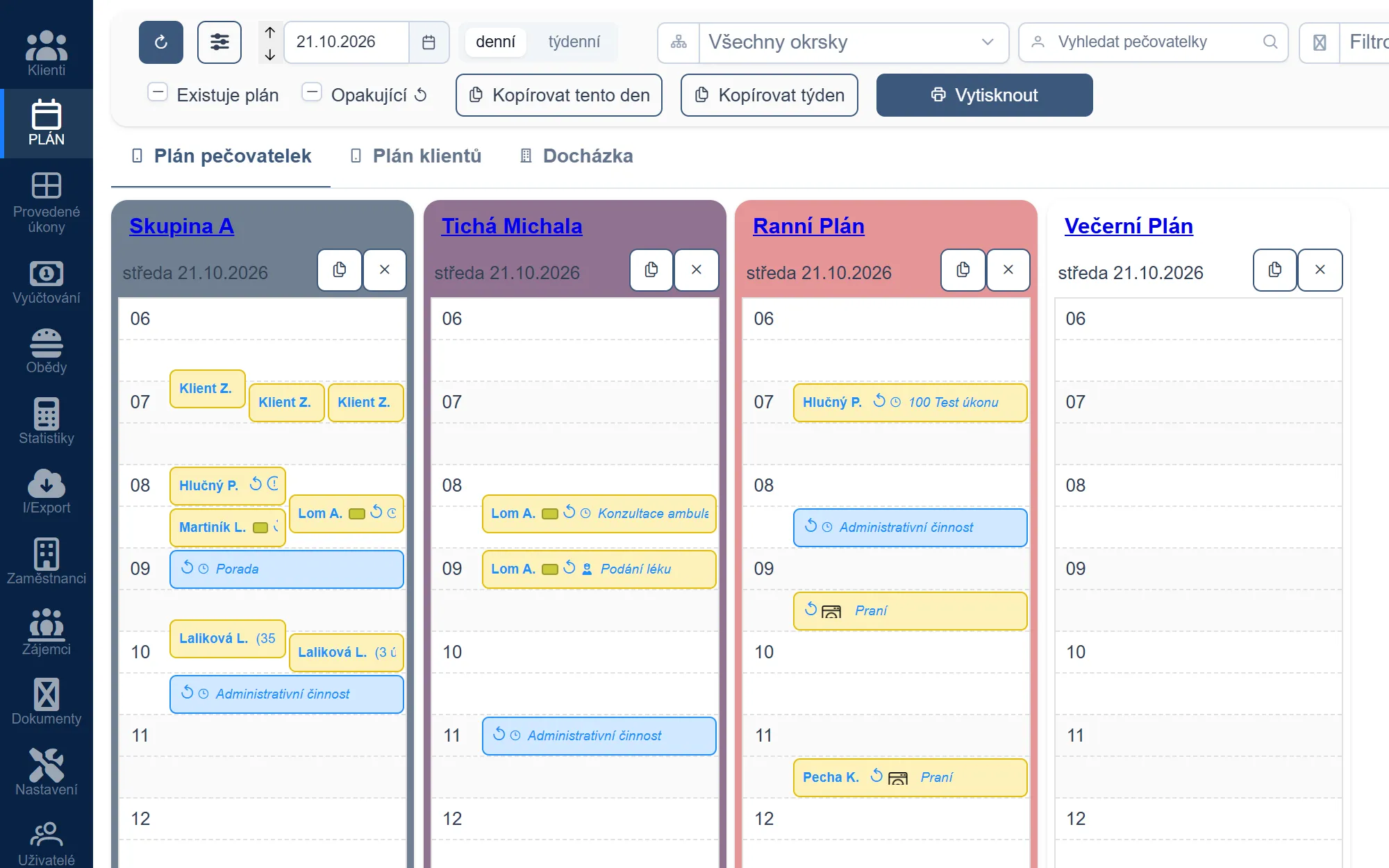Click Kopírovat tento den button
1389x868 pixels.
tap(559, 95)
